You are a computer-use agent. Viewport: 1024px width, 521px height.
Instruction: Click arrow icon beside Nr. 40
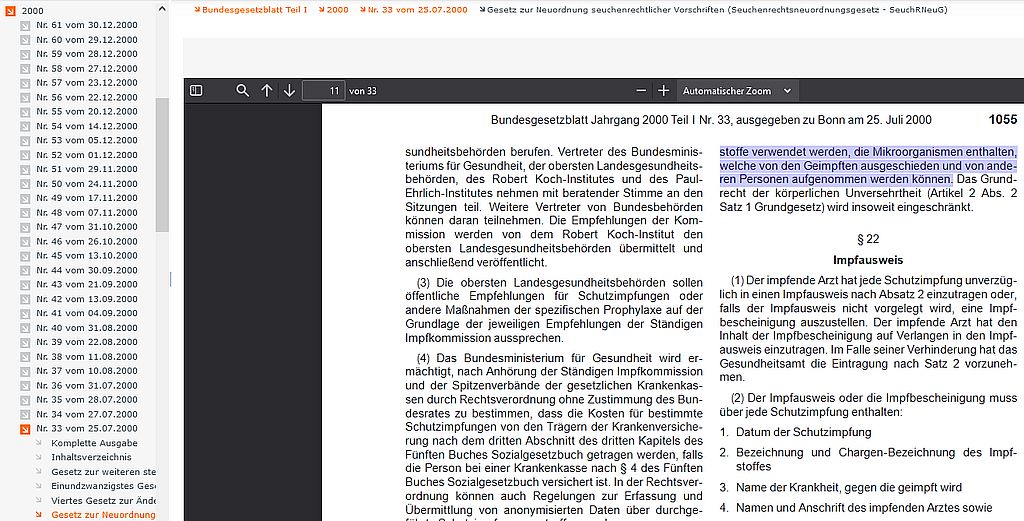point(25,328)
